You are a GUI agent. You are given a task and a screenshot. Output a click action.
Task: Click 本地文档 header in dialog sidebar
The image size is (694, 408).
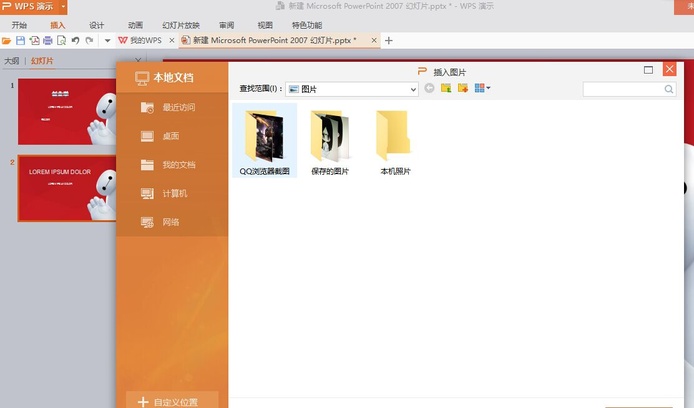pyautogui.click(x=173, y=78)
